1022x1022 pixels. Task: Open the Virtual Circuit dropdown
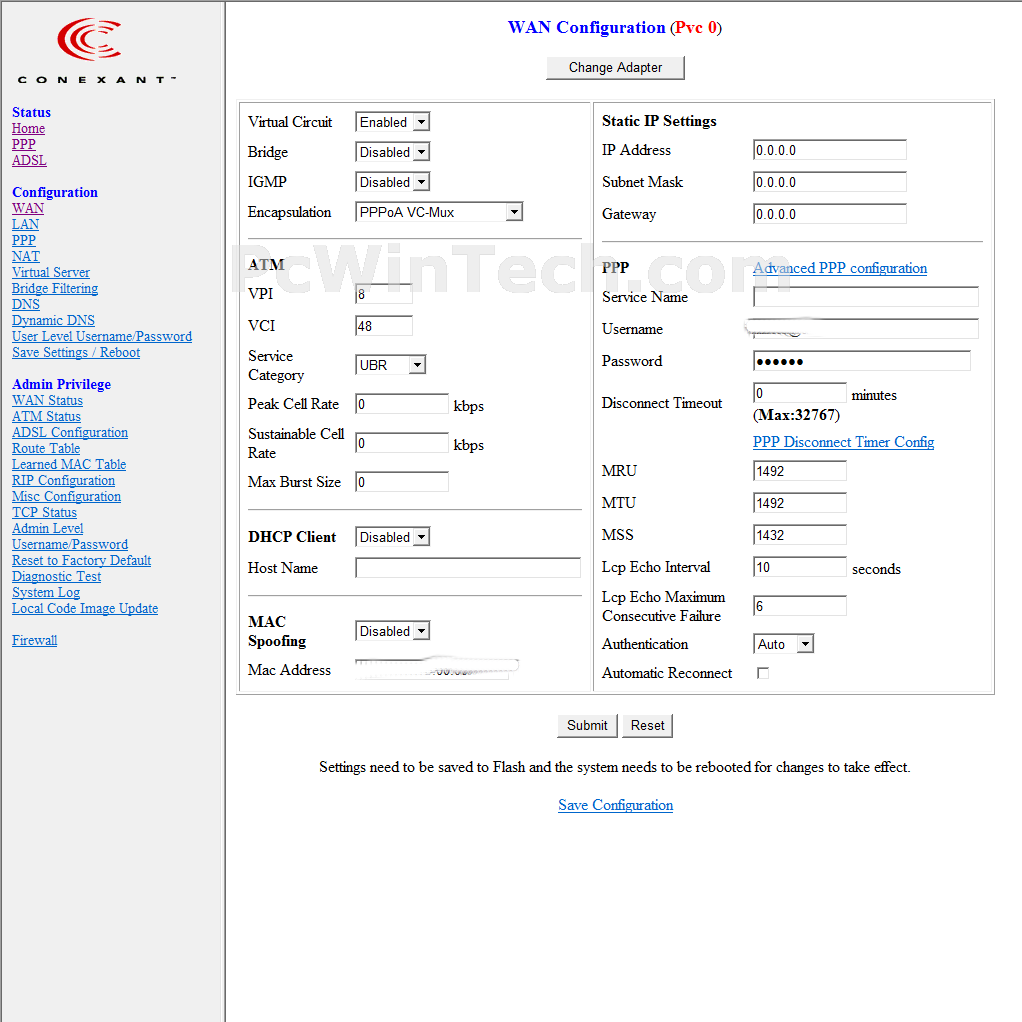[392, 122]
